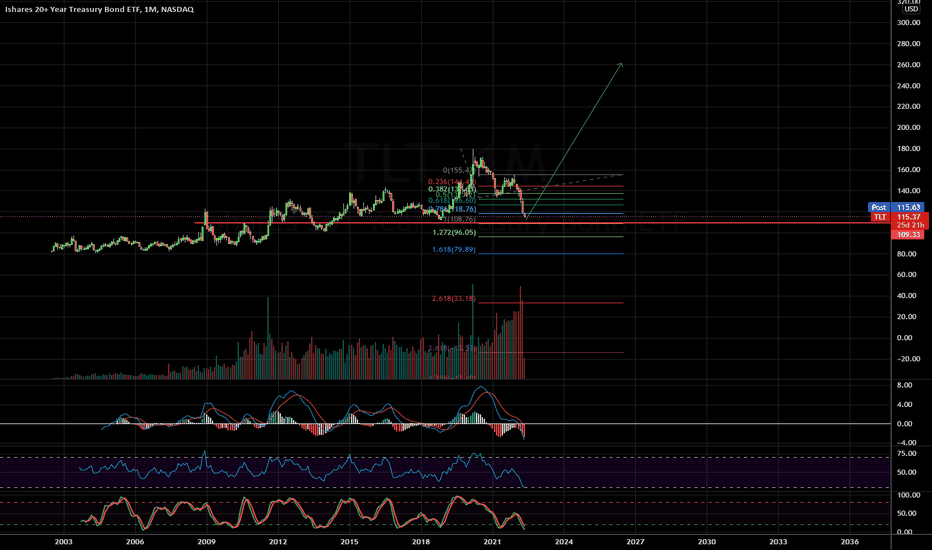
Task: Click the blue Post 115.63 price label
Action: coord(896,208)
